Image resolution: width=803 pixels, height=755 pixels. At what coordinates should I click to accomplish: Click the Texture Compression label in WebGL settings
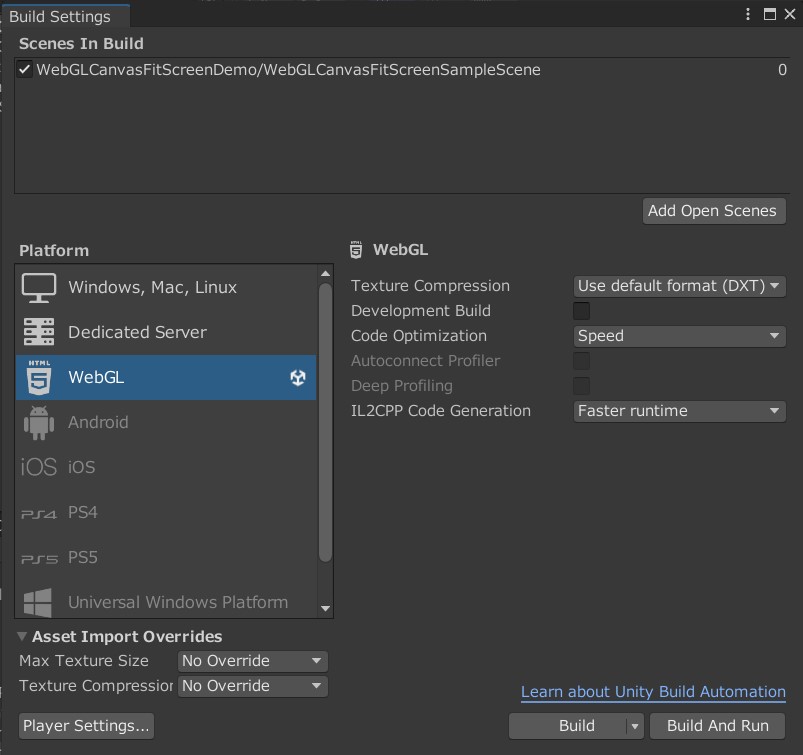click(x=430, y=286)
